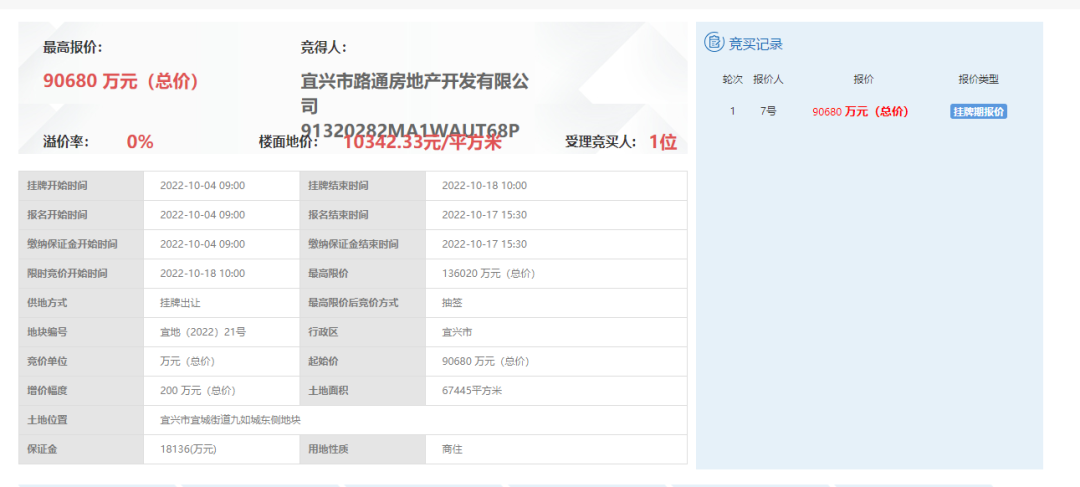Click the 保证金 value 18136(万元)
Screen dimensions: 1080x487
188,449
